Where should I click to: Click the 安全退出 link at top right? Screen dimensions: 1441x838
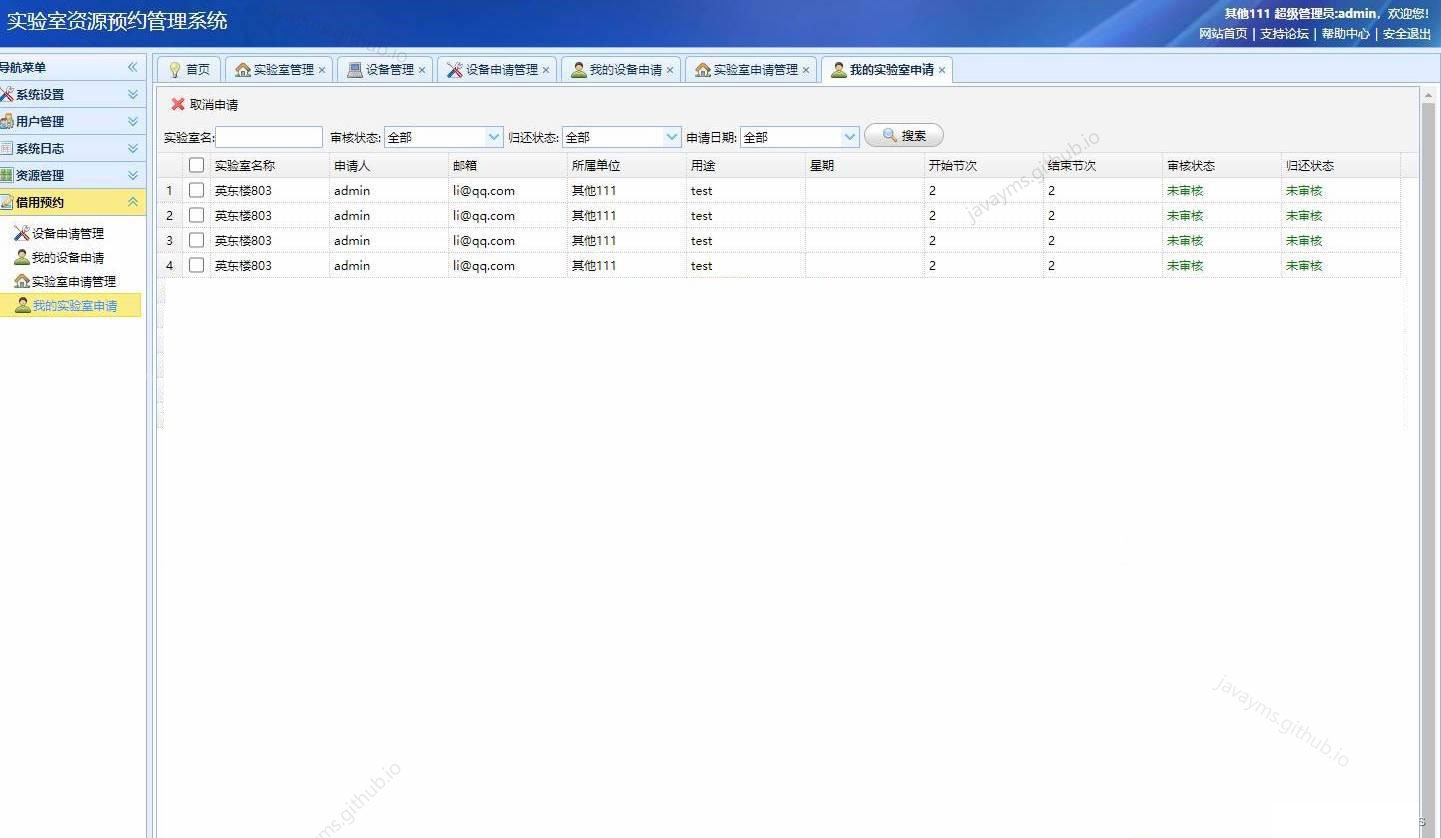tap(1407, 33)
